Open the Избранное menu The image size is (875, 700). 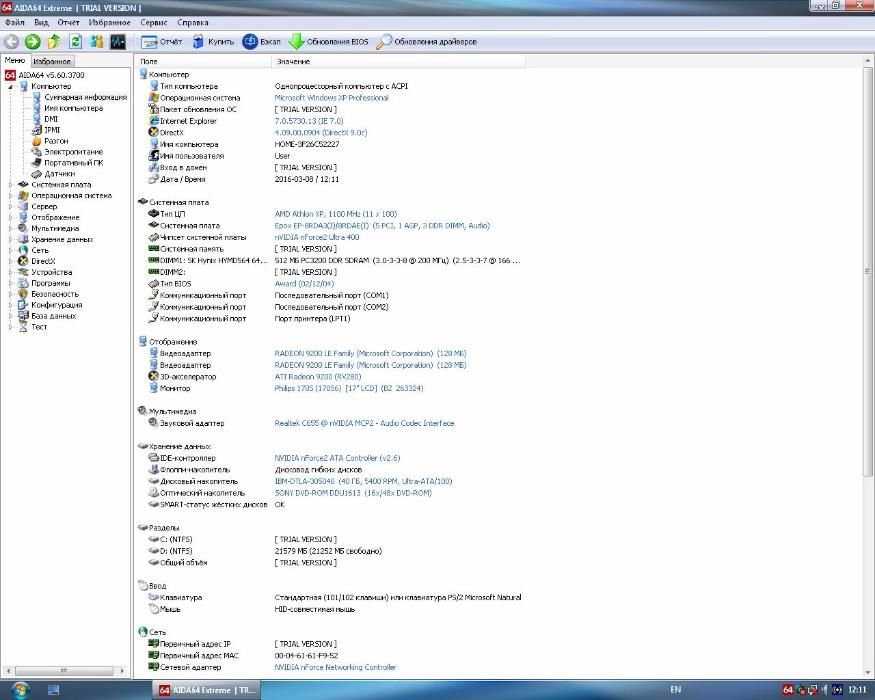pyautogui.click(x=109, y=23)
